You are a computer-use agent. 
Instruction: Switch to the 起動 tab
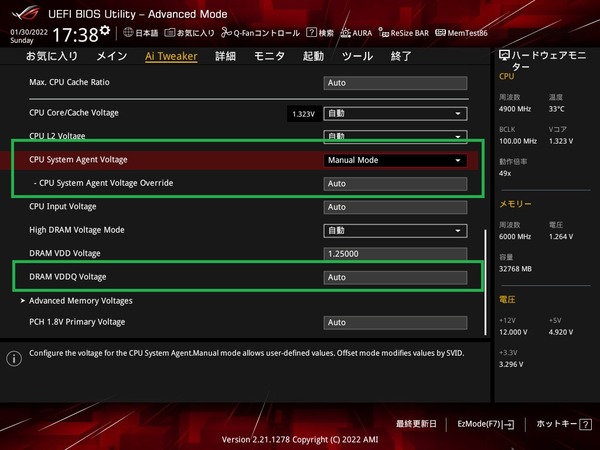tap(313, 56)
